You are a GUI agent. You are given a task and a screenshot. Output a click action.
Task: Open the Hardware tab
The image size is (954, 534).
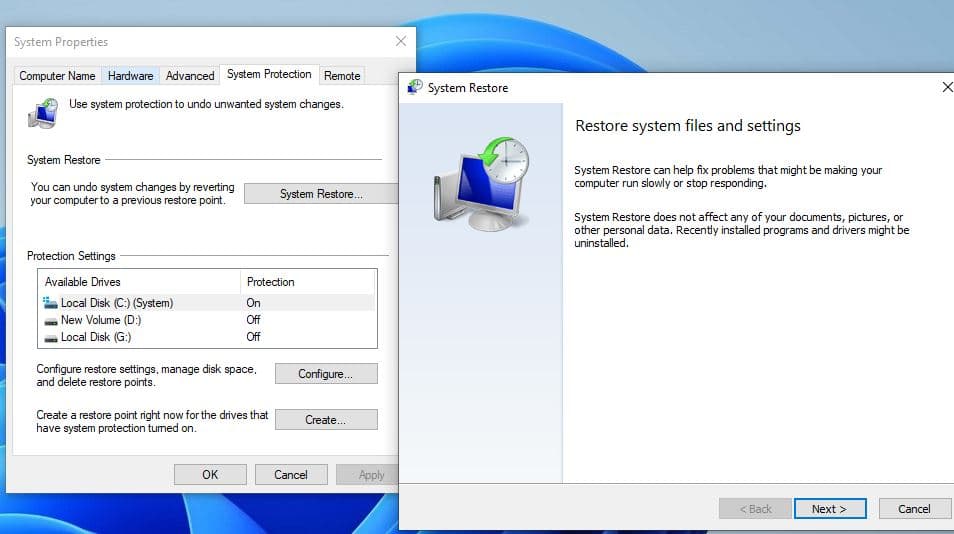pyautogui.click(x=131, y=76)
